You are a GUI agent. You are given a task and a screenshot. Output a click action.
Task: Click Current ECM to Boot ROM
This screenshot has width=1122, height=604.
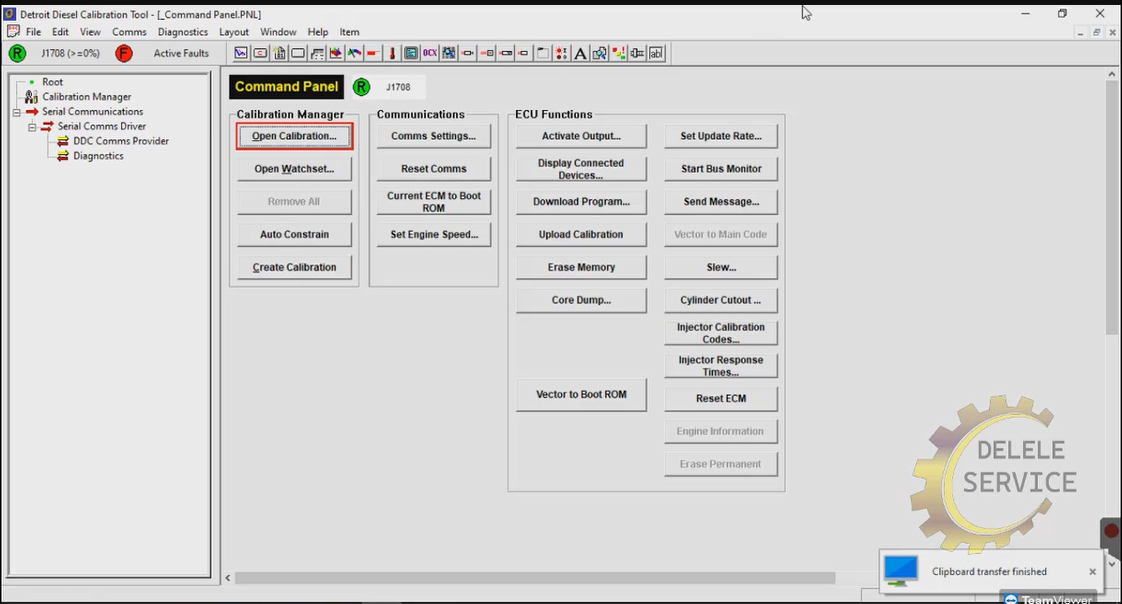(x=434, y=202)
